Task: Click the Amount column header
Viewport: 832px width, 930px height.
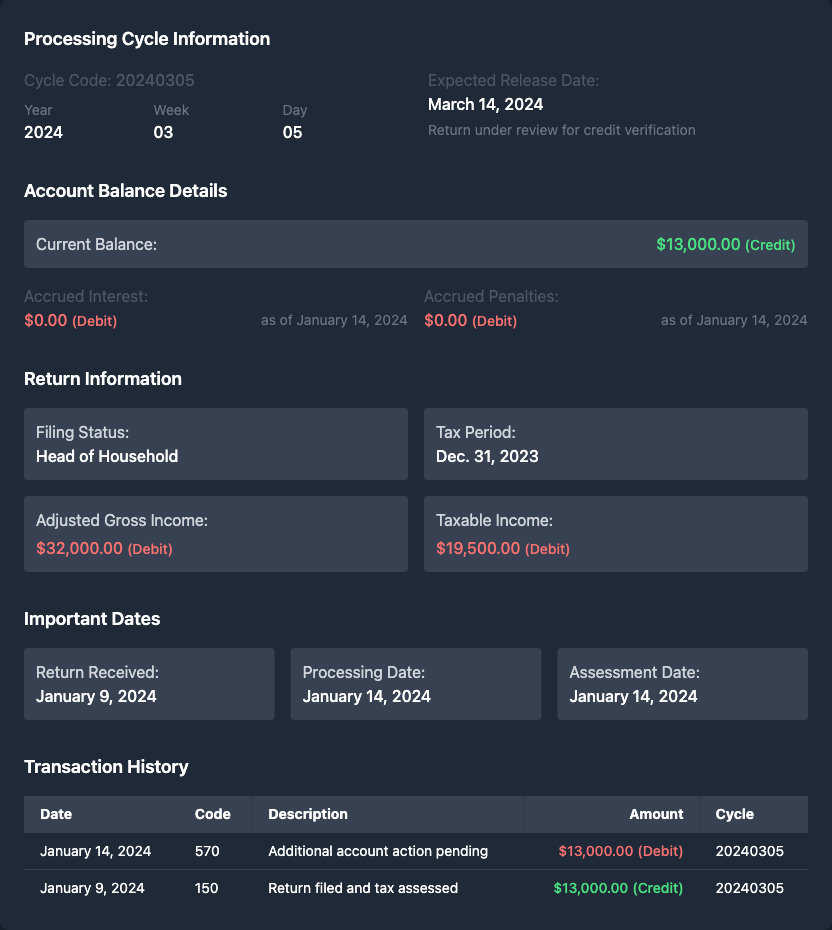Action: tap(656, 814)
